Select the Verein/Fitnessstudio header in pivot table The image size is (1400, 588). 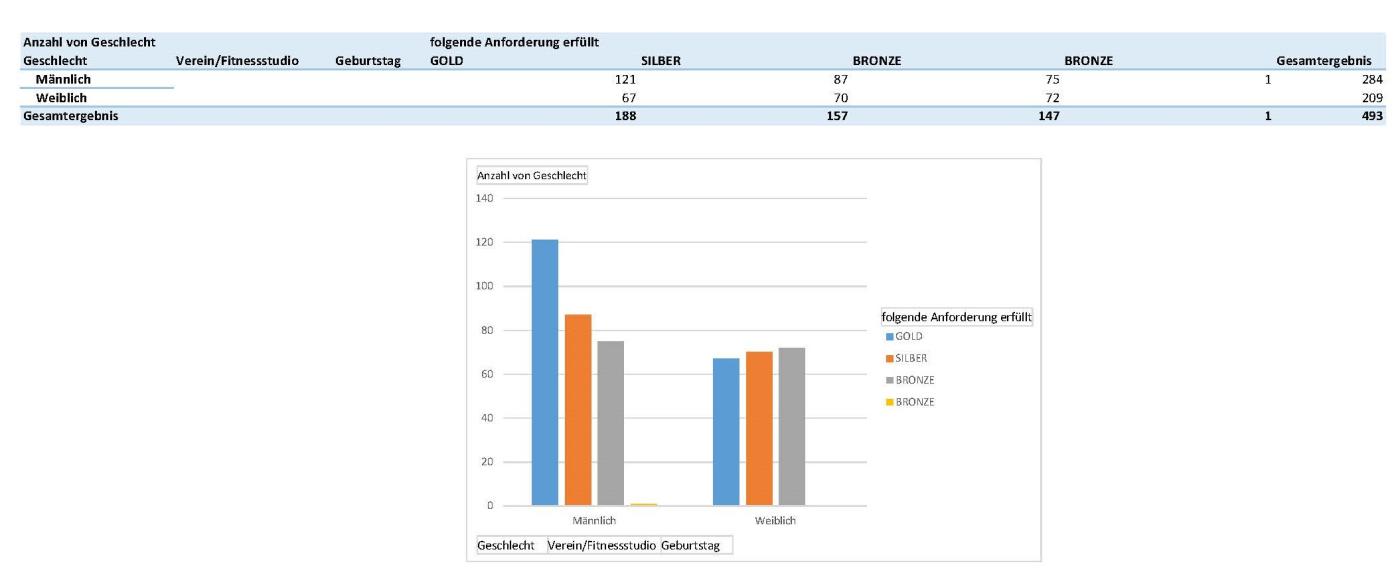(237, 61)
